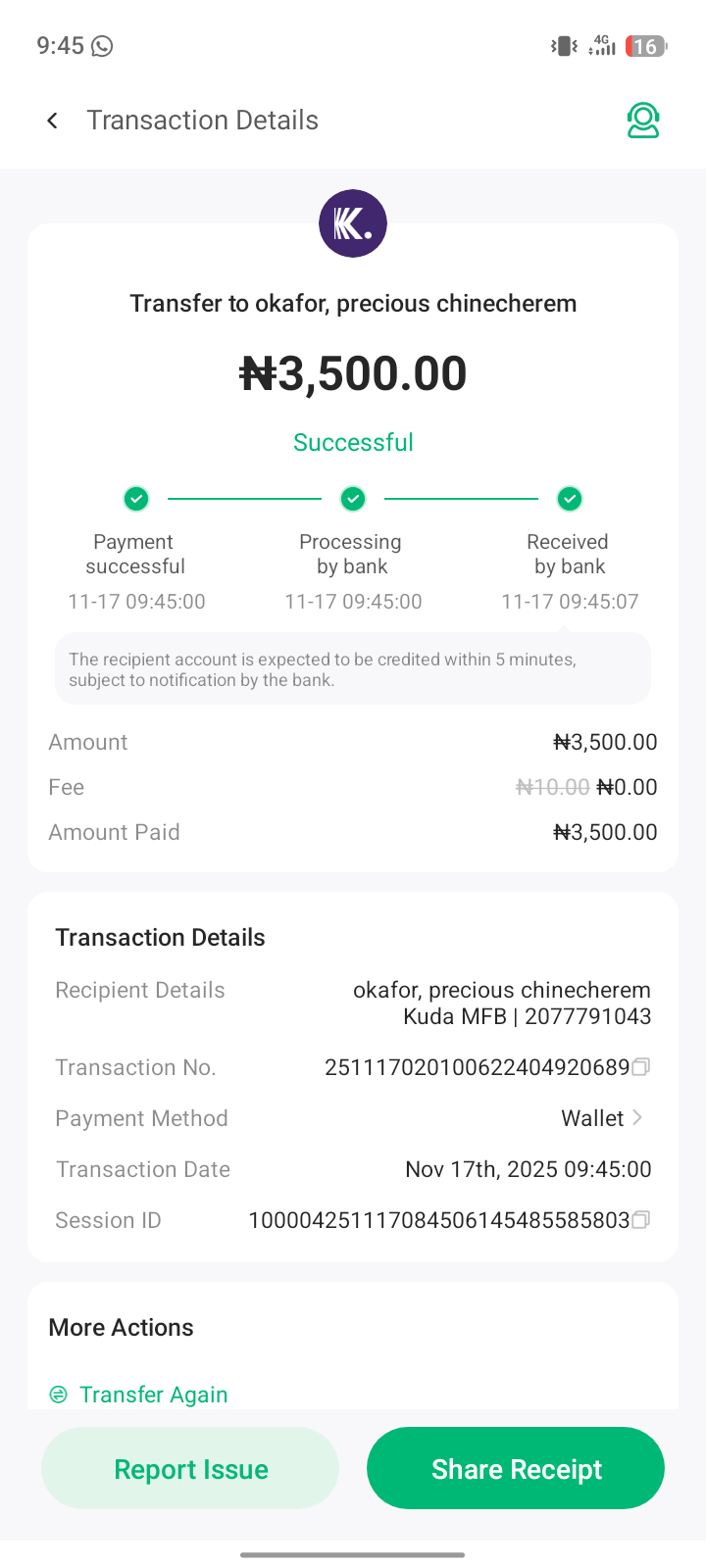Copy the Session ID value
This screenshot has height=1568, width=706.
click(x=641, y=1220)
